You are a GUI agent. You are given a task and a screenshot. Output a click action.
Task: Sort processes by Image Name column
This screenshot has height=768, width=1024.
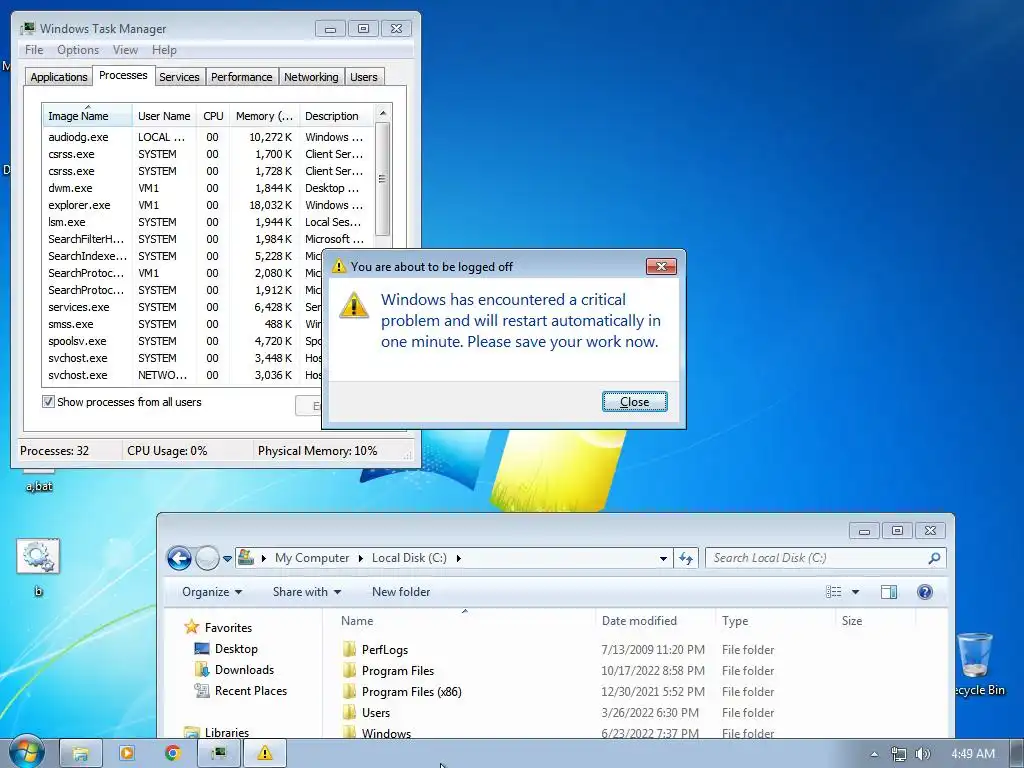pyautogui.click(x=88, y=116)
